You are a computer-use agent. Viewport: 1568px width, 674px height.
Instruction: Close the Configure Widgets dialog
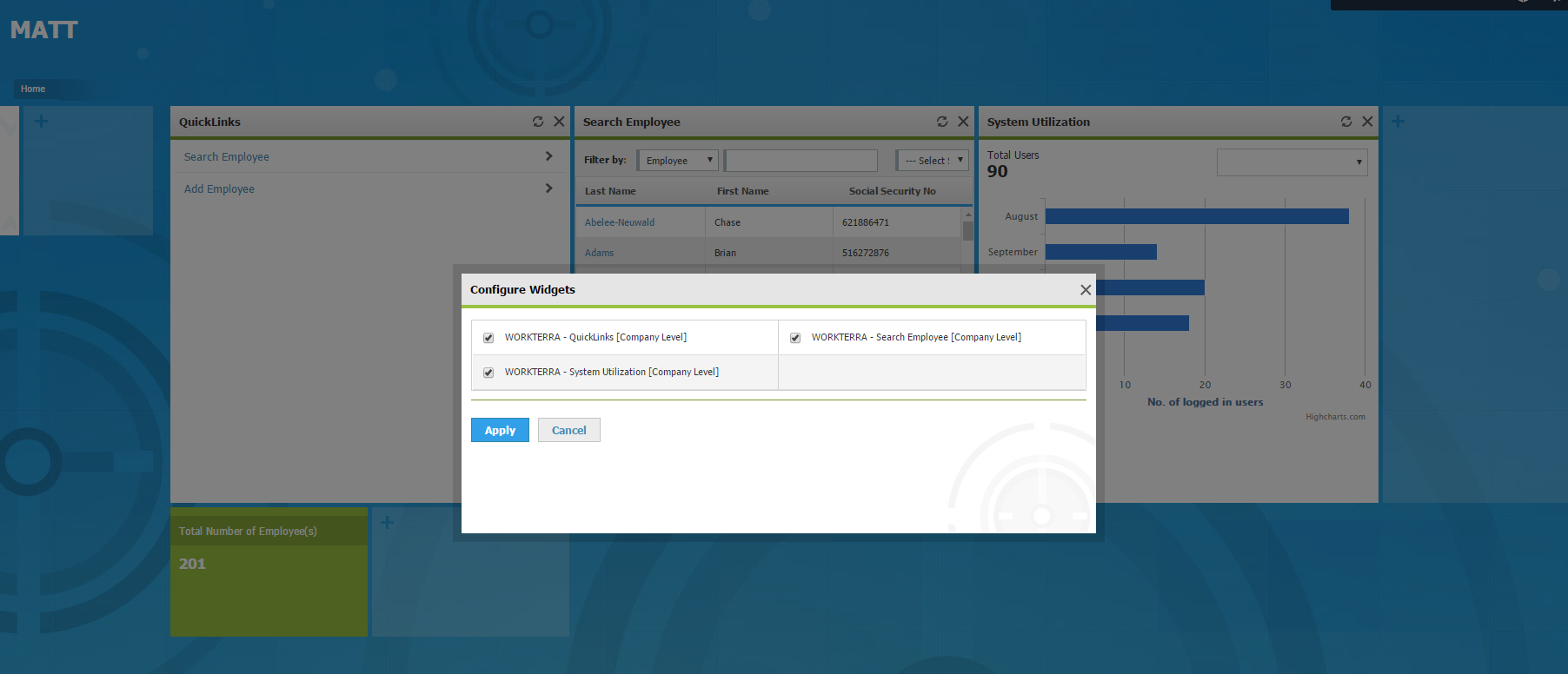click(x=1086, y=290)
